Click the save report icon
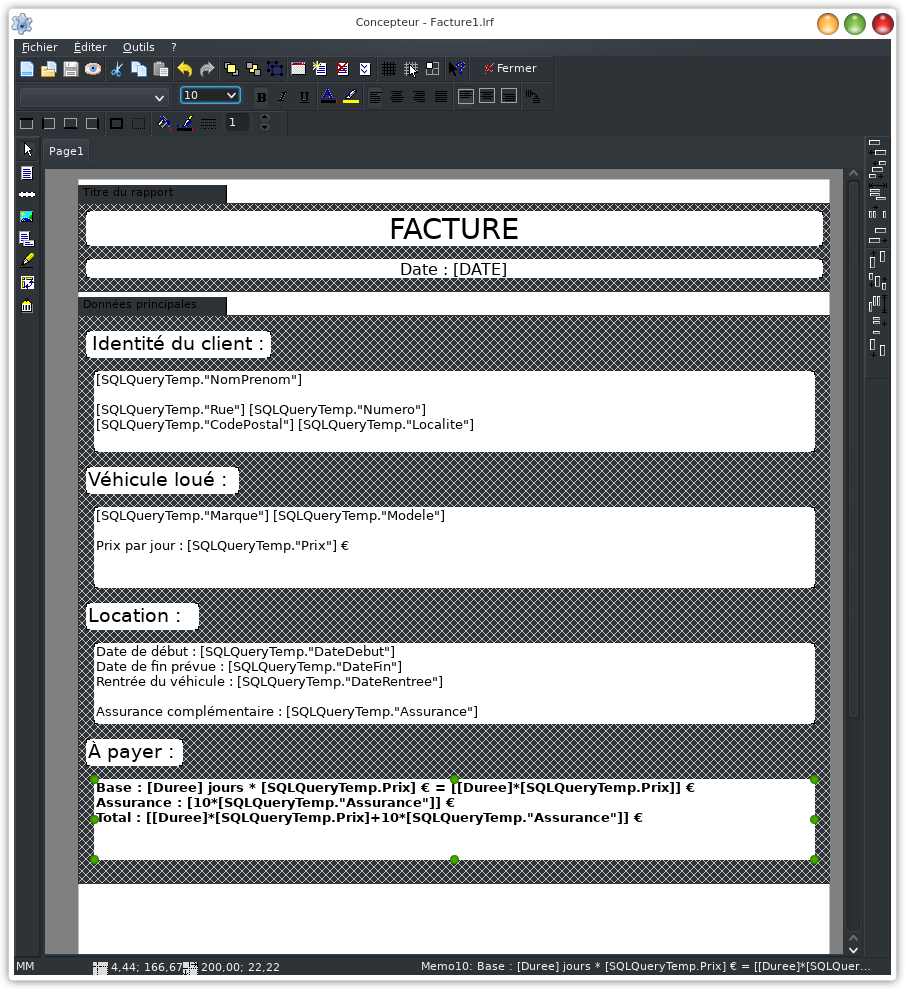This screenshot has height=989, width=905. click(x=71, y=69)
